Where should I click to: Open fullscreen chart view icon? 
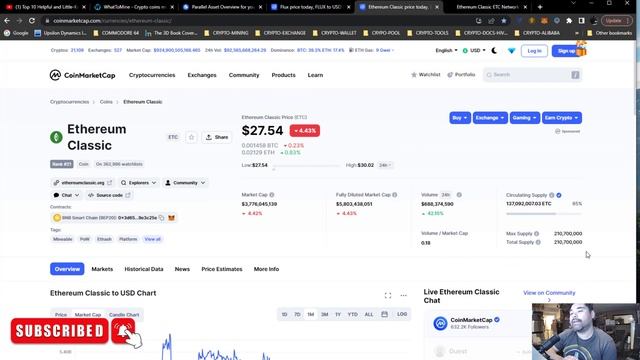coord(388,295)
